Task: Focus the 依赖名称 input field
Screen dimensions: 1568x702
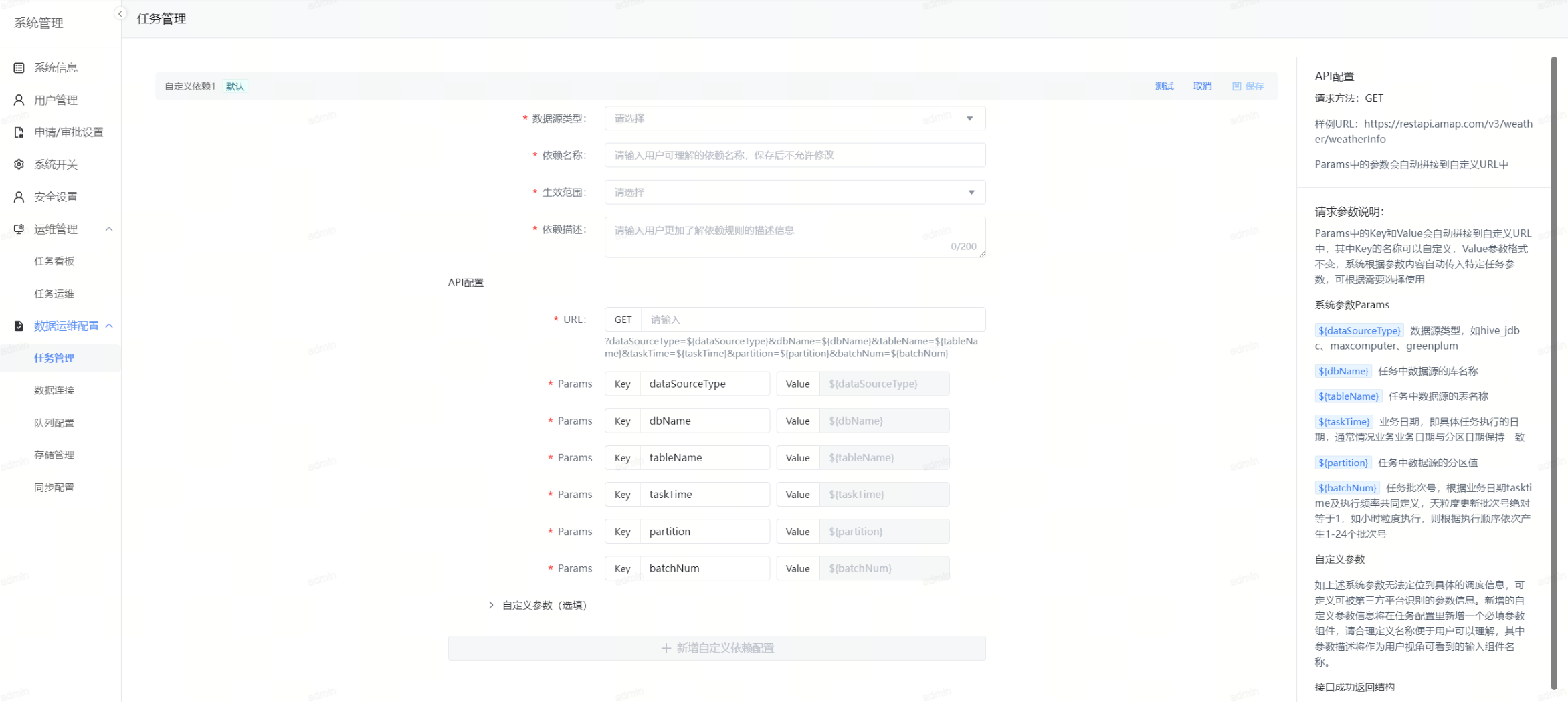Action: coord(795,155)
